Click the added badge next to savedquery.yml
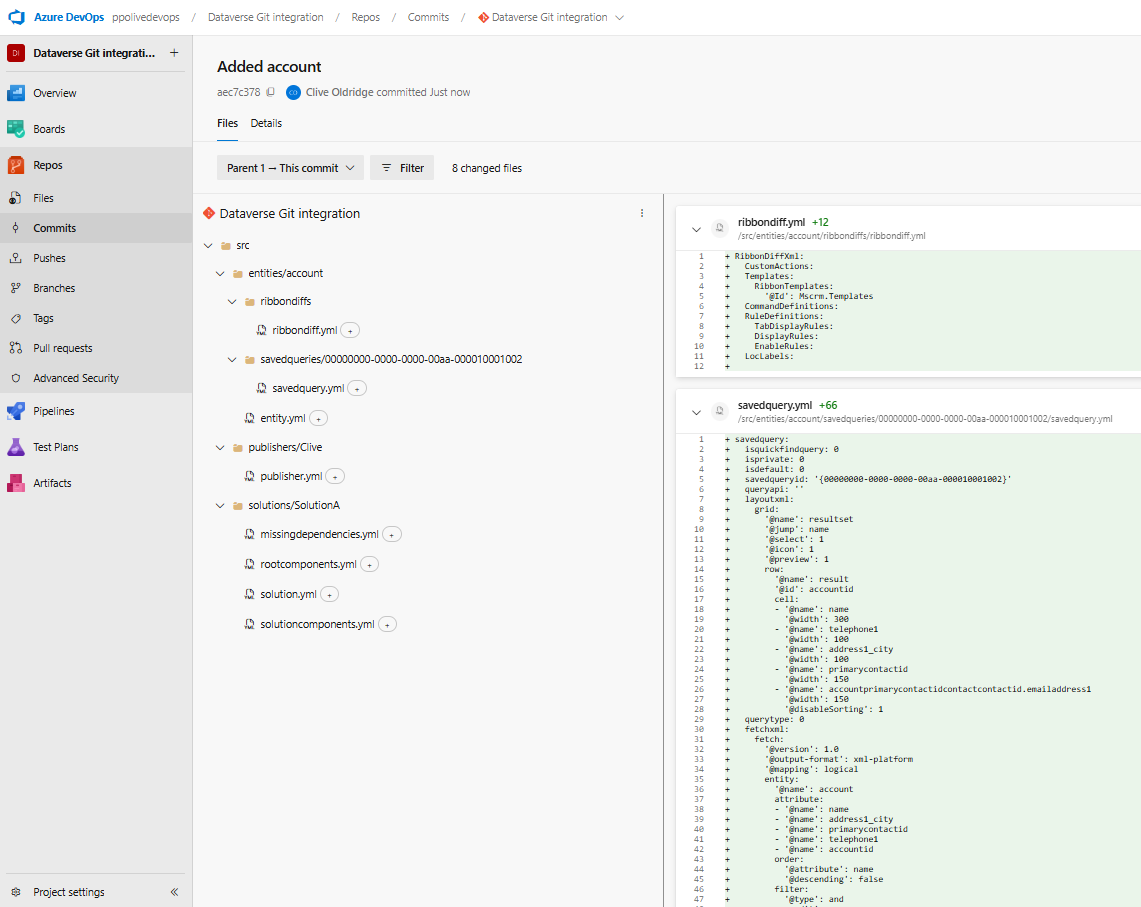This screenshot has width=1141, height=907. tap(357, 389)
